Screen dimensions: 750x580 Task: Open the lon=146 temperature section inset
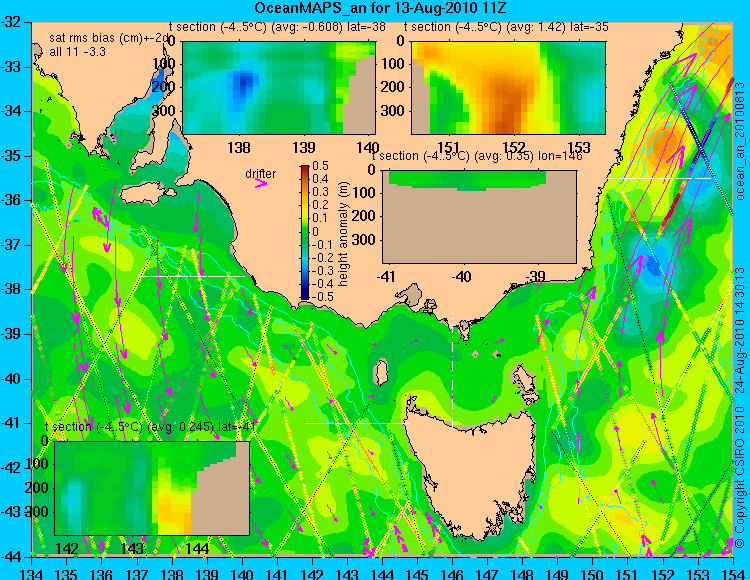(480, 217)
